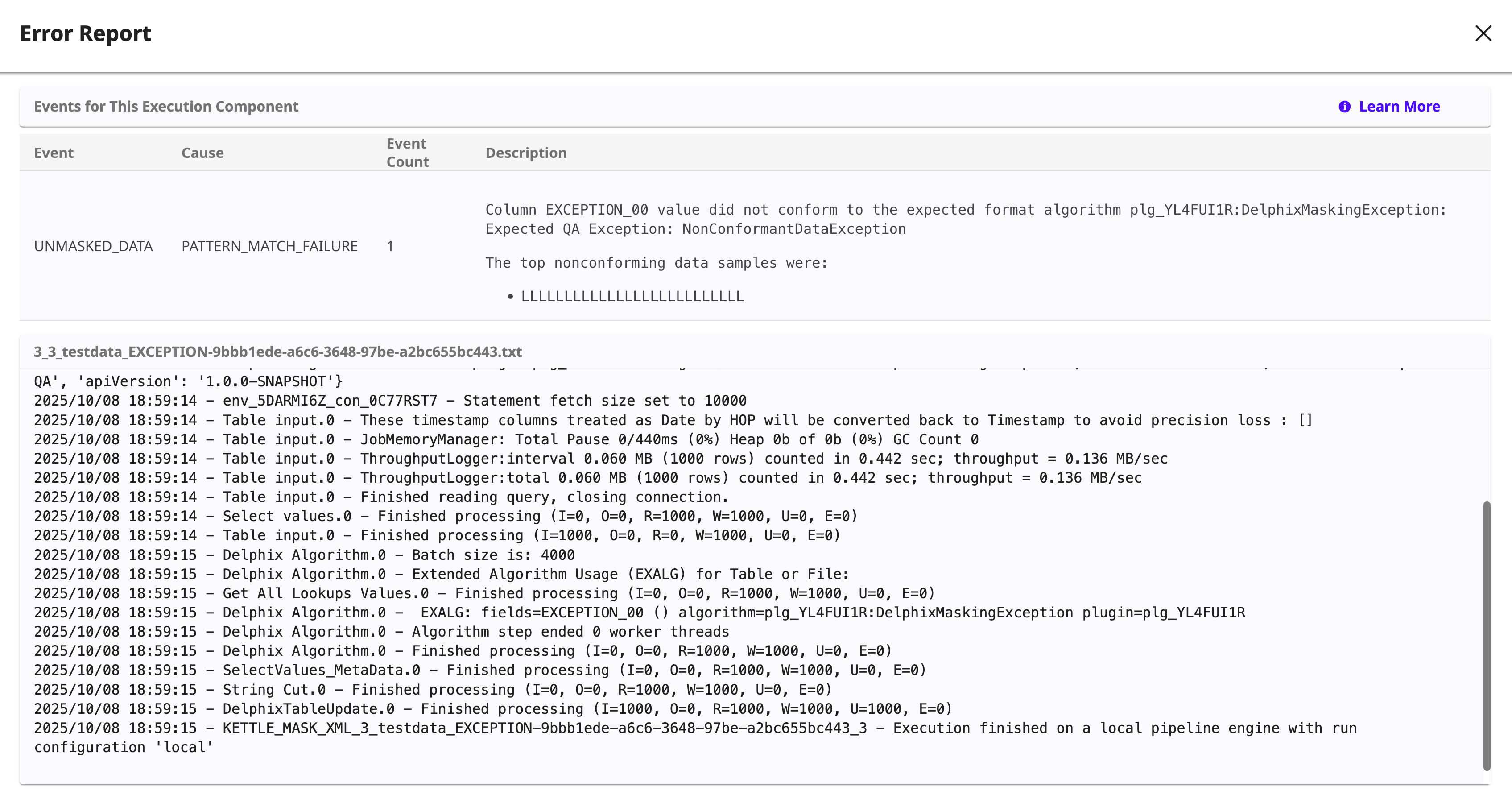Select the PATTERN_MATCH_FAILURE cause cell
The height and width of the screenshot is (803, 1512).
pos(269,246)
